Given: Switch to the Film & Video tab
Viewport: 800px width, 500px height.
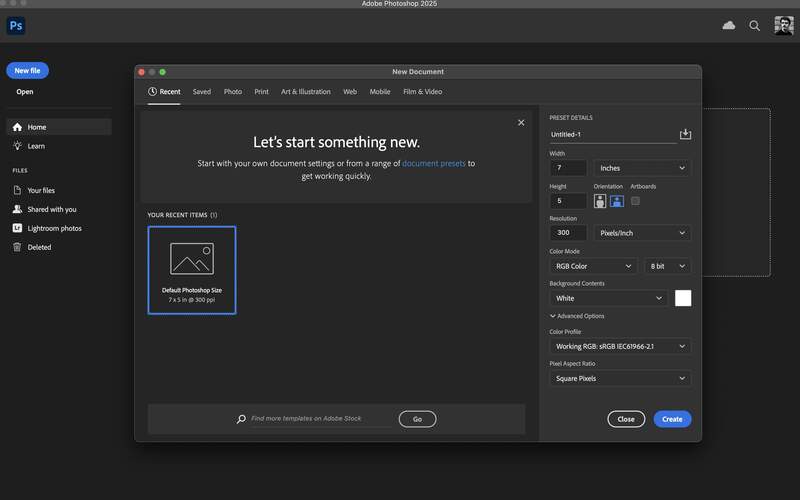Looking at the screenshot, I should [x=422, y=92].
